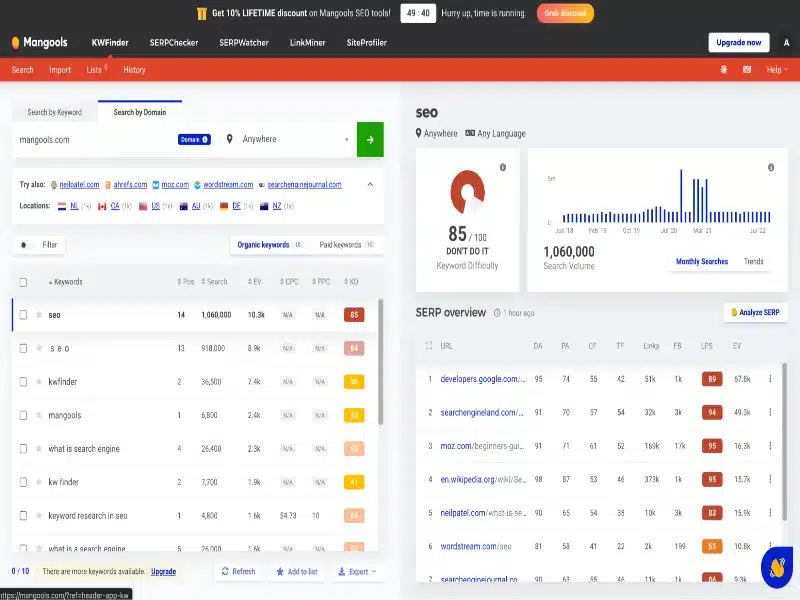Screen dimensions: 800x600
Task: Toggle the select-all keywords checkbox
Action: pyautogui.click(x=23, y=282)
